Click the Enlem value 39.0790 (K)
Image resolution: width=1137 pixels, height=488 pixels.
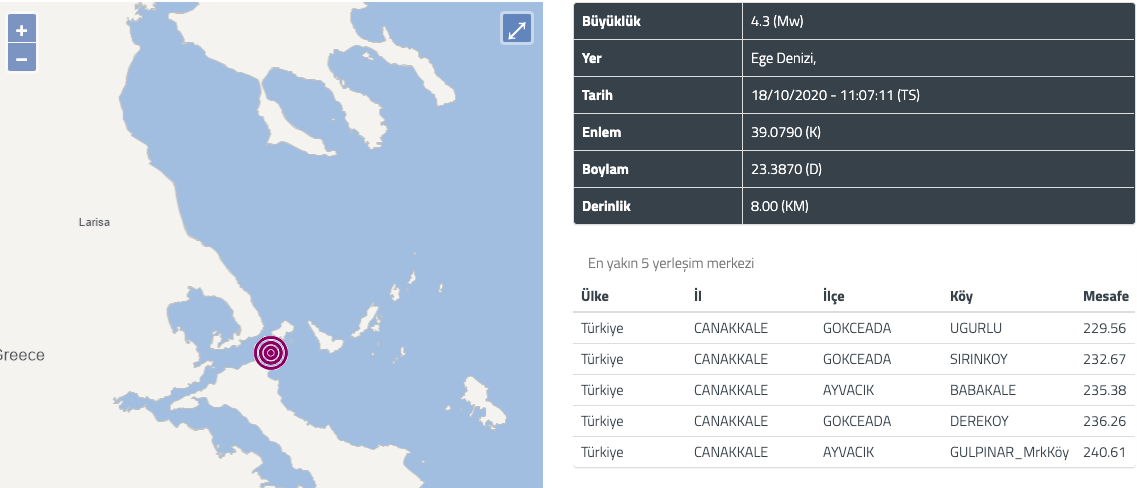point(786,133)
